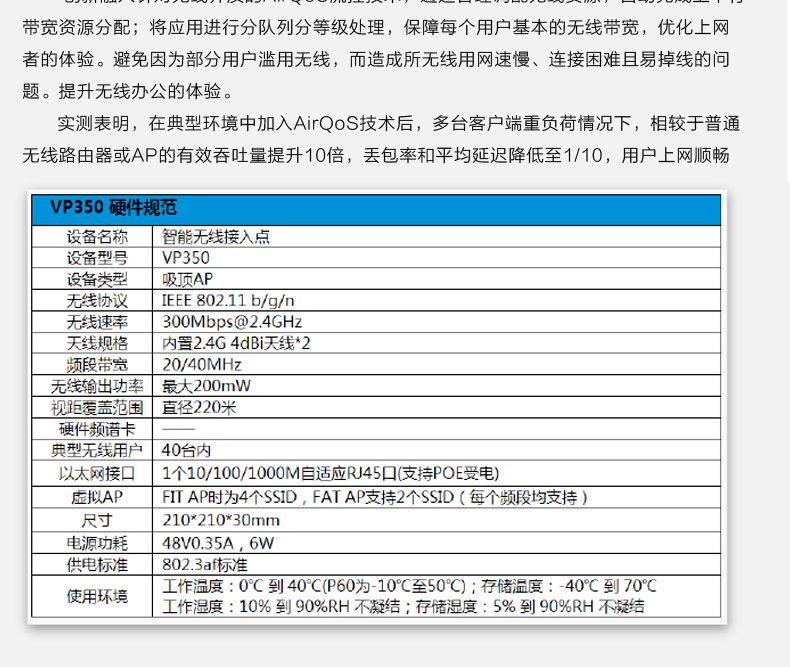The image size is (790, 667).
Task: Click the line starting 无线路由器或AP的有效吞吐量
Action: click(x=376, y=155)
